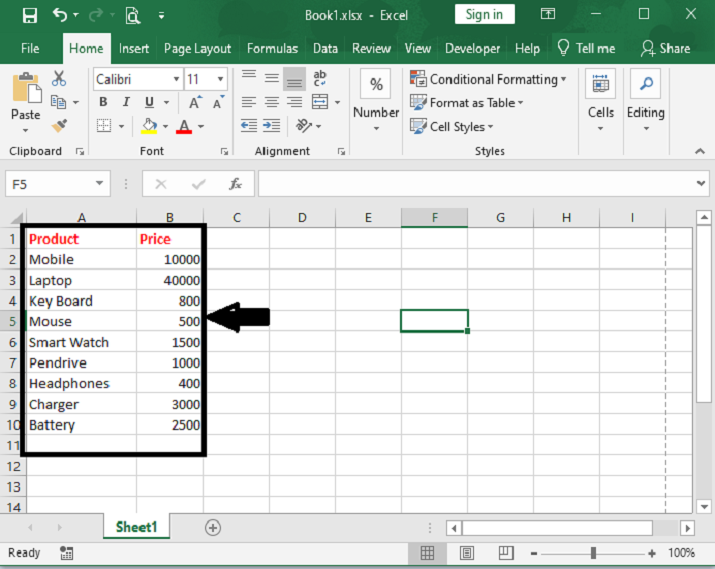Screen dimensions: 715x569
Task: Center the text horizontally
Action: 272,102
